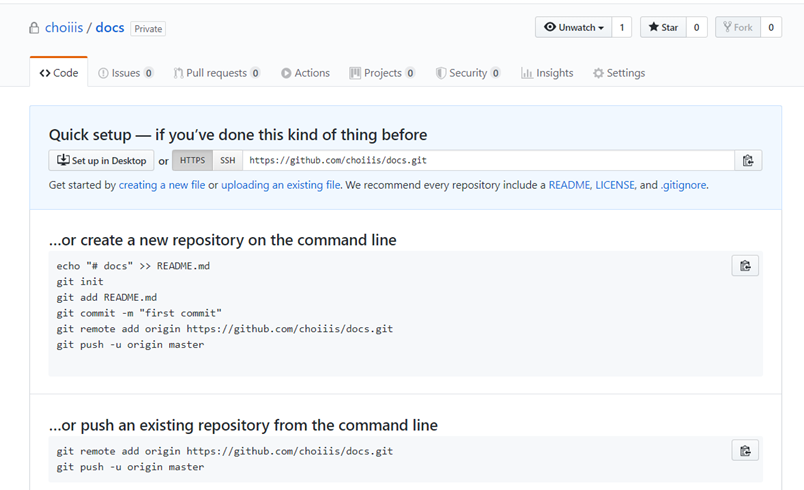
Task: Click the Pull requests count badge
Action: point(255,73)
